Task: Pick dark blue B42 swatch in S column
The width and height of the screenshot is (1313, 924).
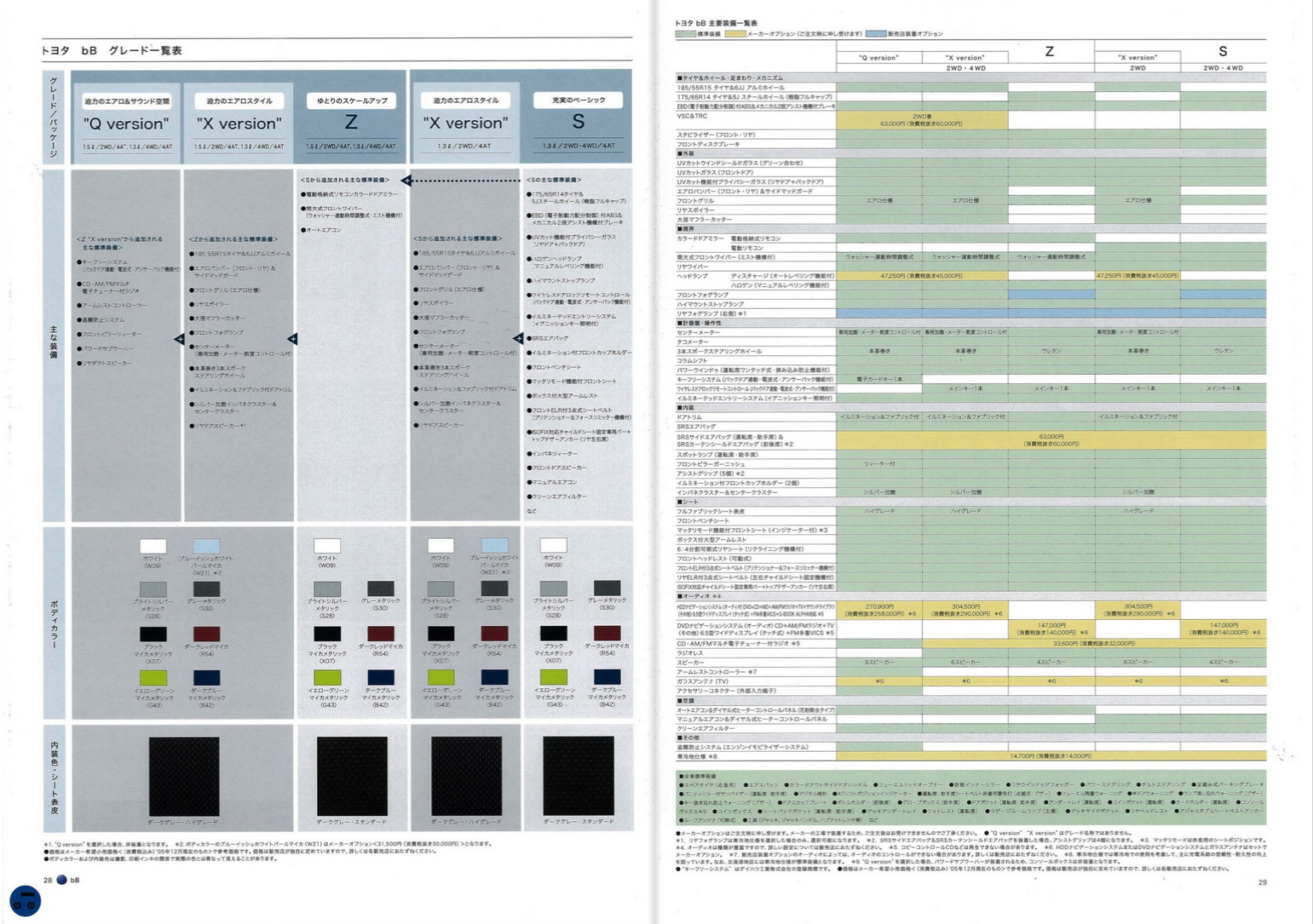Action: point(607,678)
